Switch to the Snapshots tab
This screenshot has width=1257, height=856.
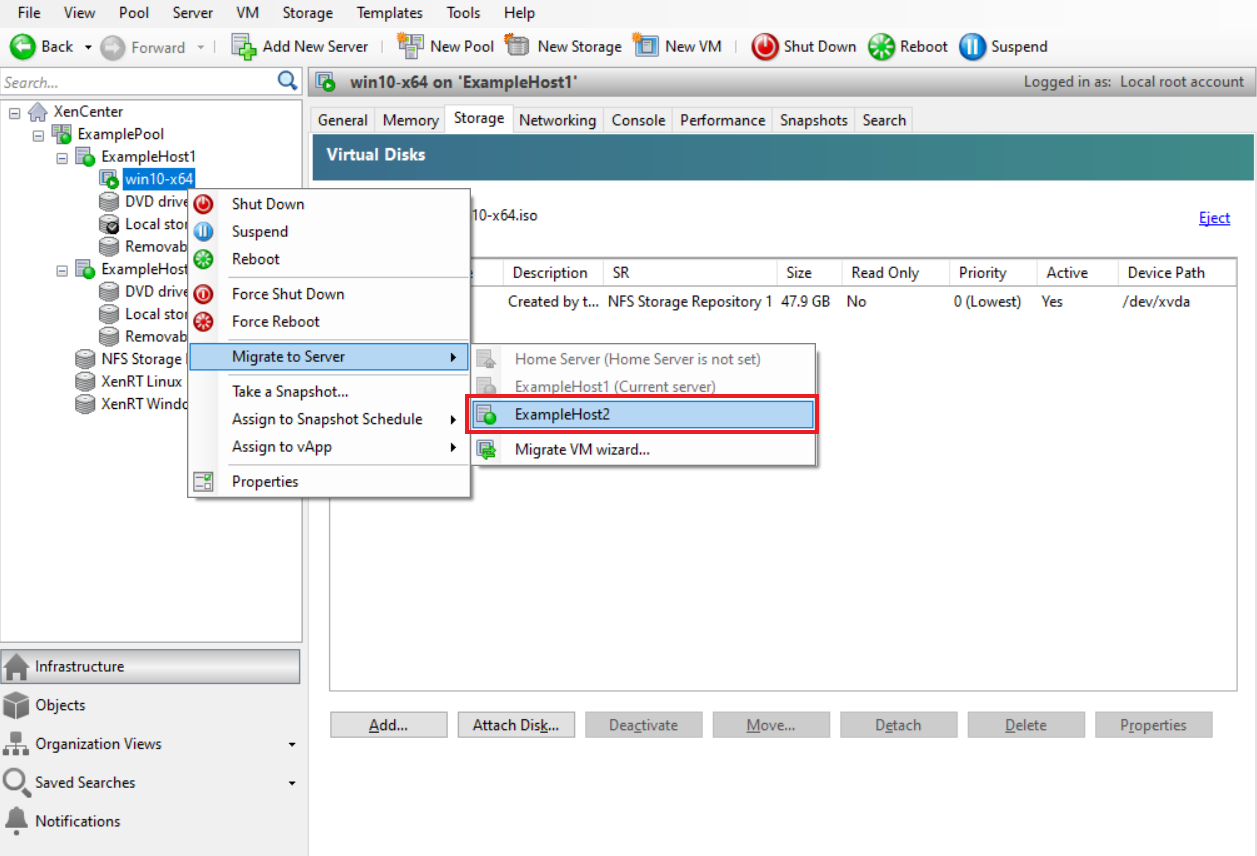(x=813, y=119)
